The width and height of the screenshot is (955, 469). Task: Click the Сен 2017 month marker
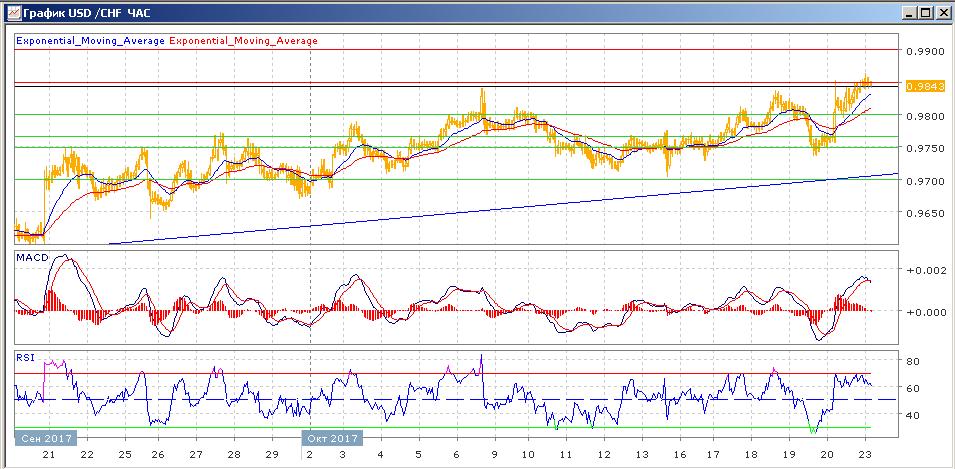[x=44, y=437]
